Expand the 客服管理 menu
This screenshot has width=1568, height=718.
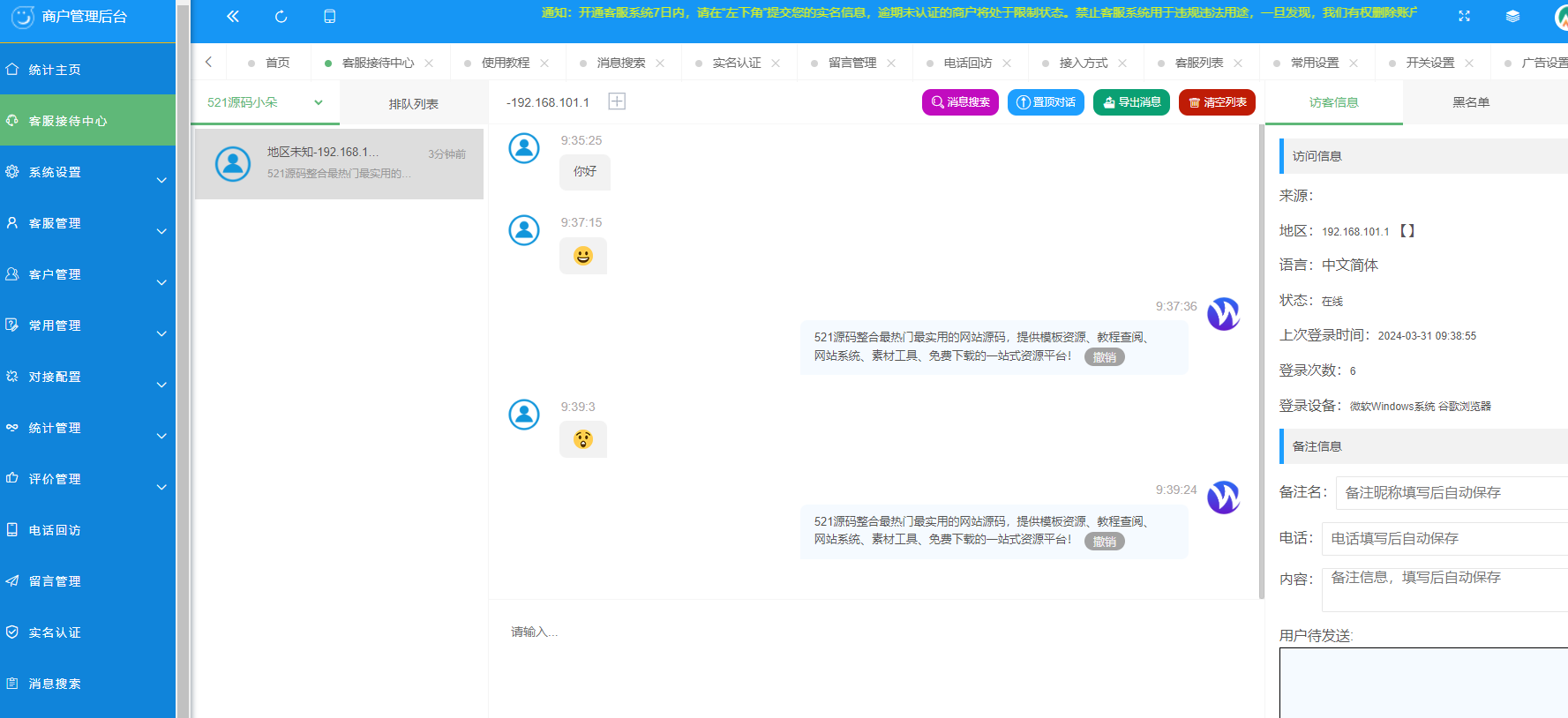pos(161,231)
